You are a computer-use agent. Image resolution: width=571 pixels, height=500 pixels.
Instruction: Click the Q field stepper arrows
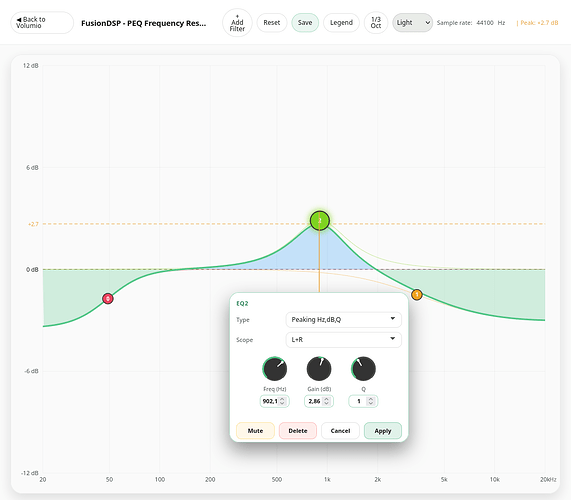click(x=371, y=401)
